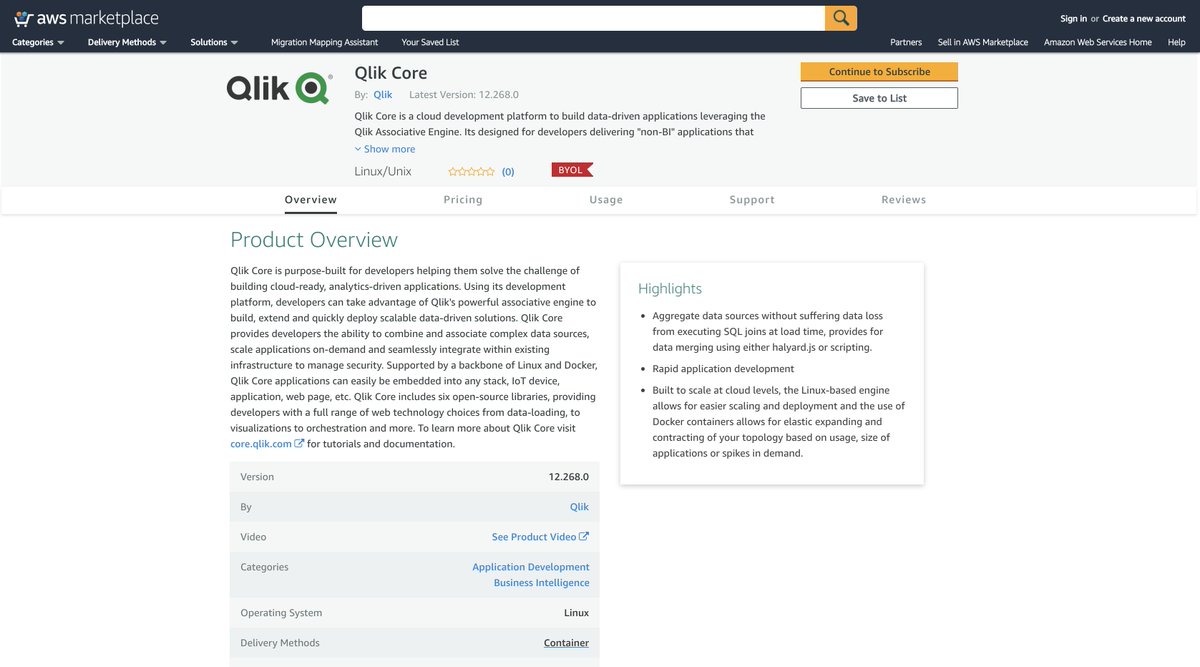Switch to the Pricing tab

(463, 200)
